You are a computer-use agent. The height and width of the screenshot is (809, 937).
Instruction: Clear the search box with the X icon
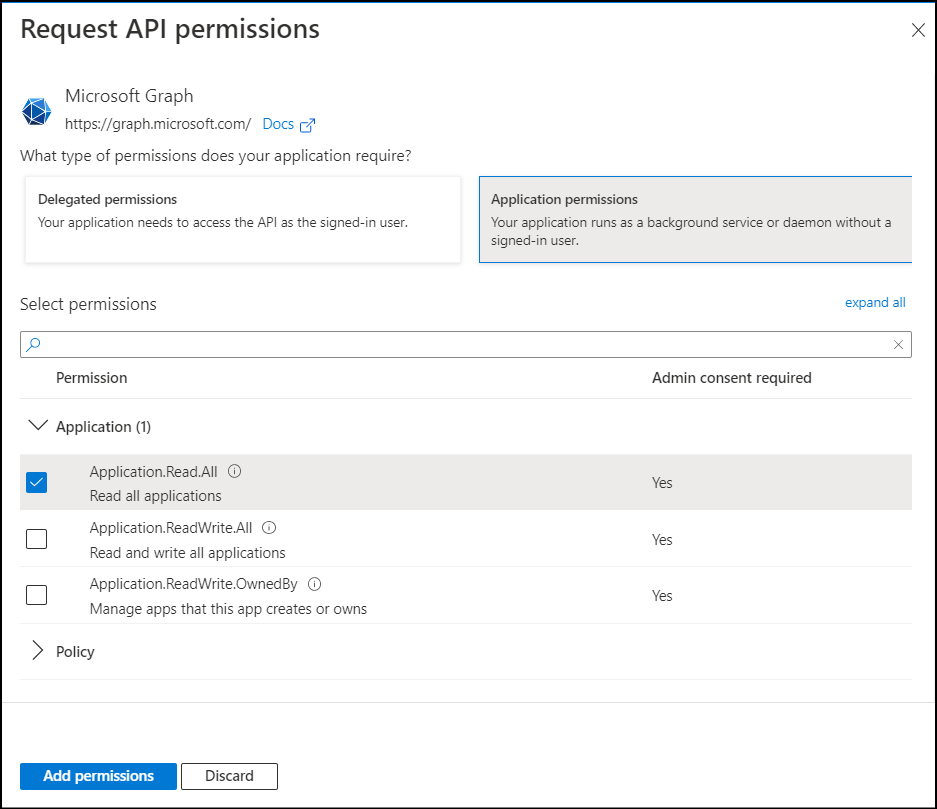pos(898,344)
